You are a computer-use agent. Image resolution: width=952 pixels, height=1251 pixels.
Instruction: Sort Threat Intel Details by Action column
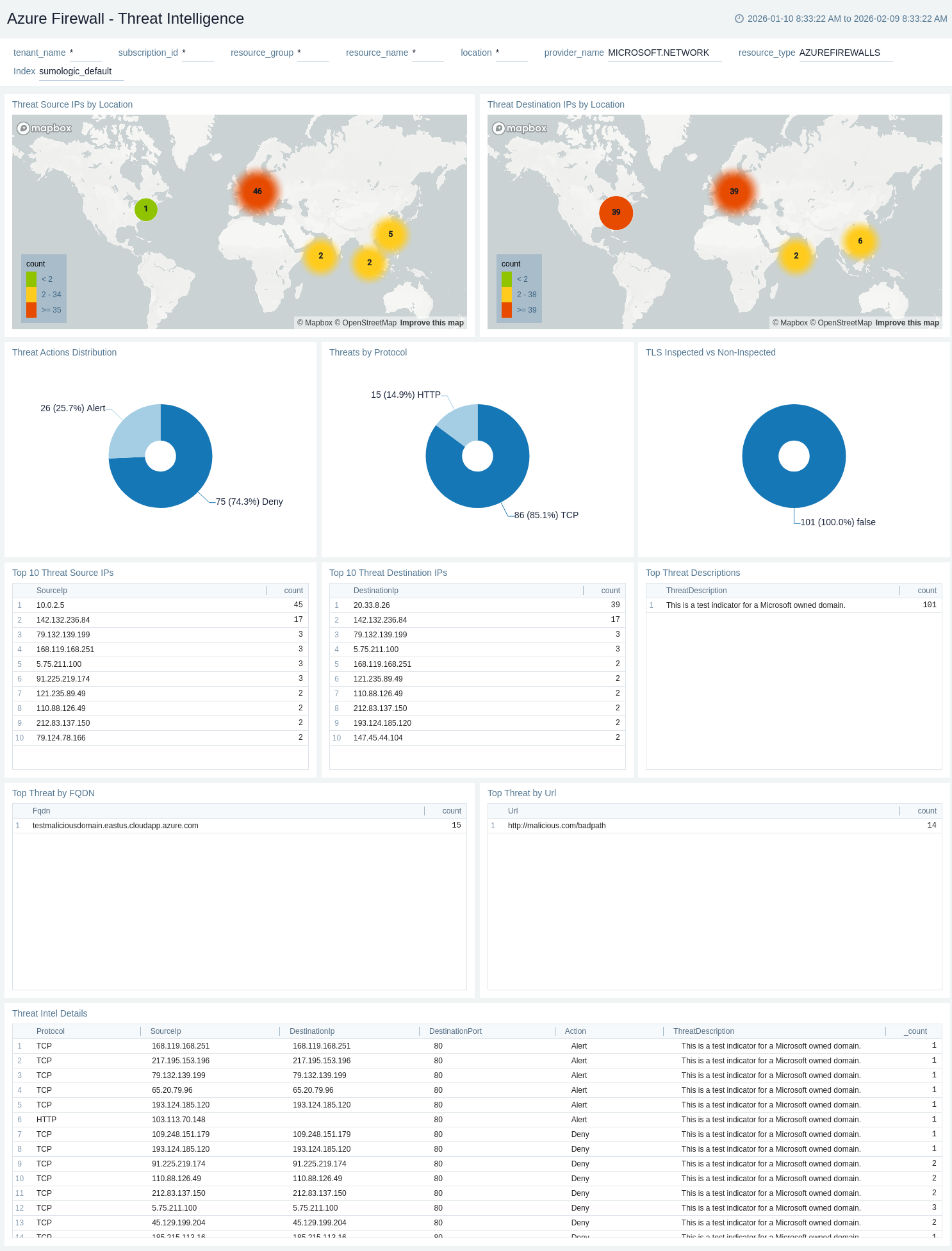(x=575, y=1031)
